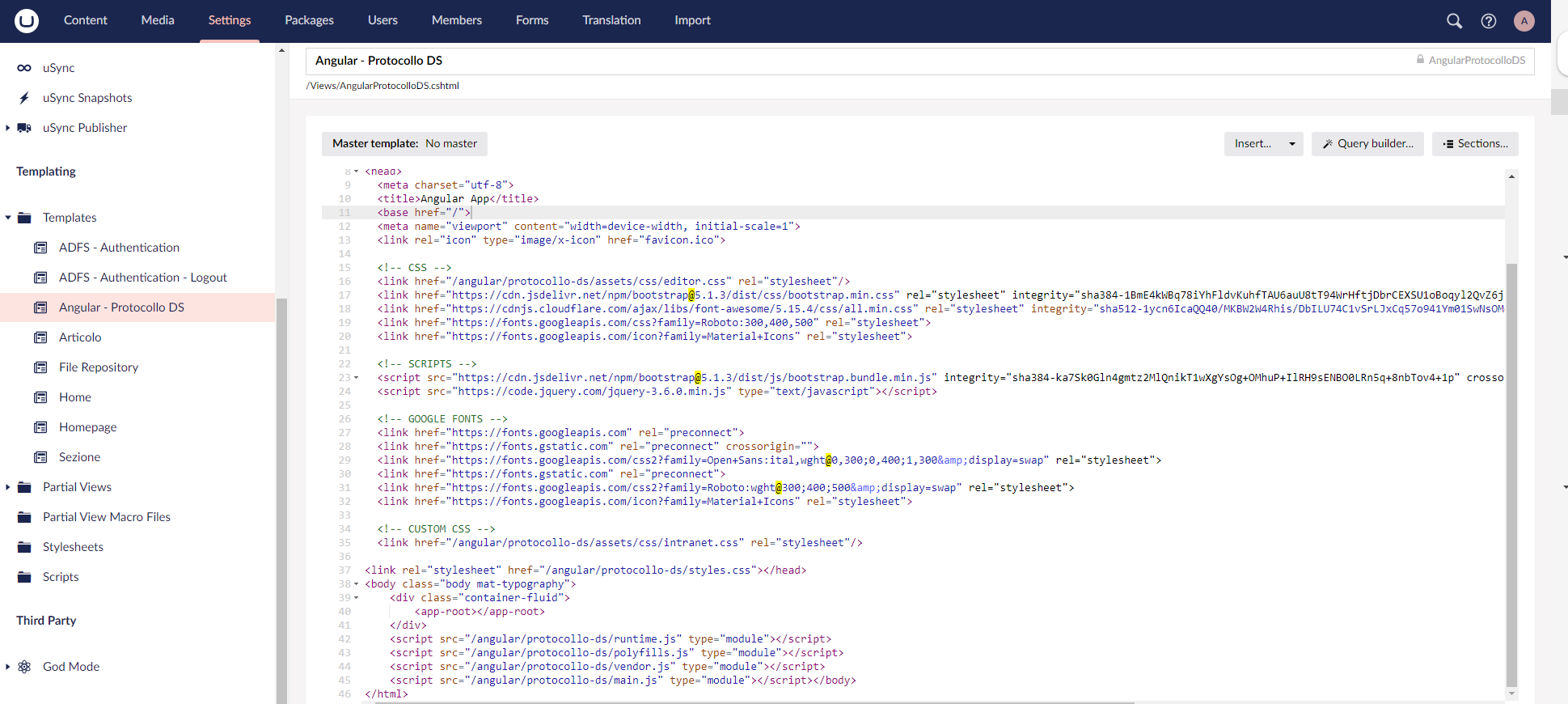This screenshot has height=704, width=1568.
Task: Click the uSync Publisher truck icon
Action: pos(24,128)
